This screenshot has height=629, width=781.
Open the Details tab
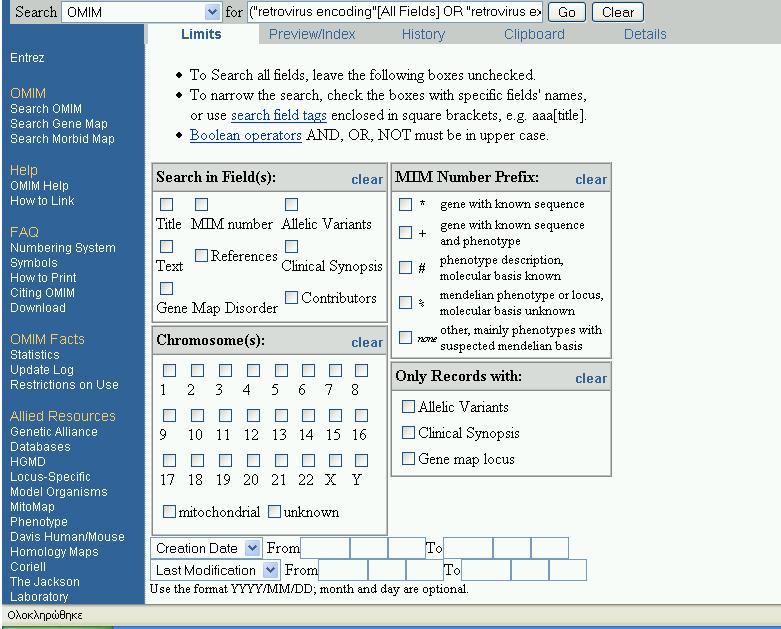(x=645, y=34)
